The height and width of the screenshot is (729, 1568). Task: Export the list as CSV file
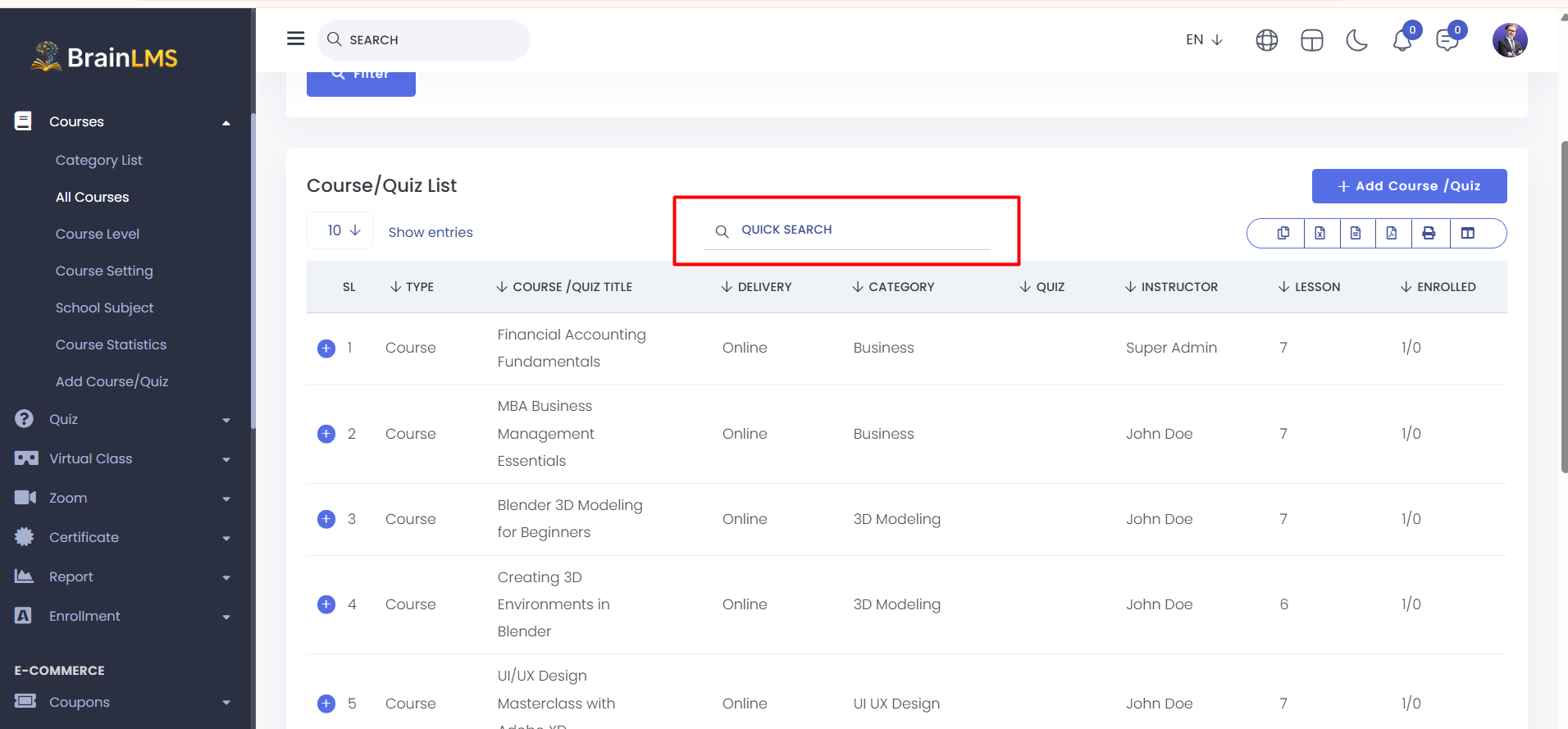(1356, 233)
